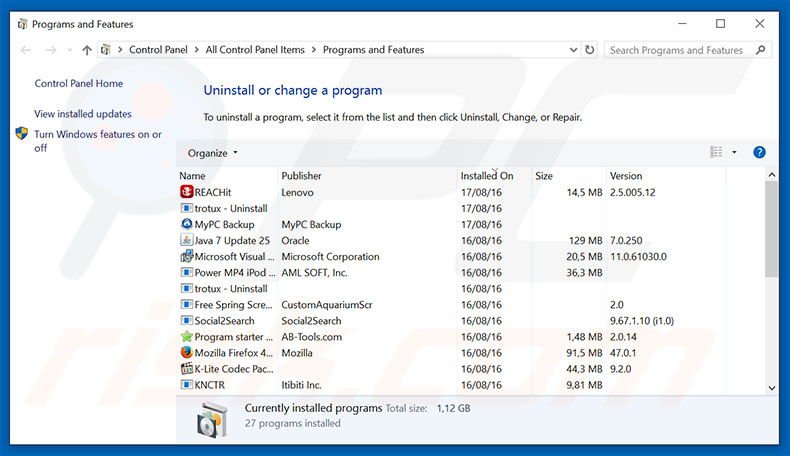The height and width of the screenshot is (456, 790).
Task: Select the KNCTR program name
Action: tap(210, 385)
